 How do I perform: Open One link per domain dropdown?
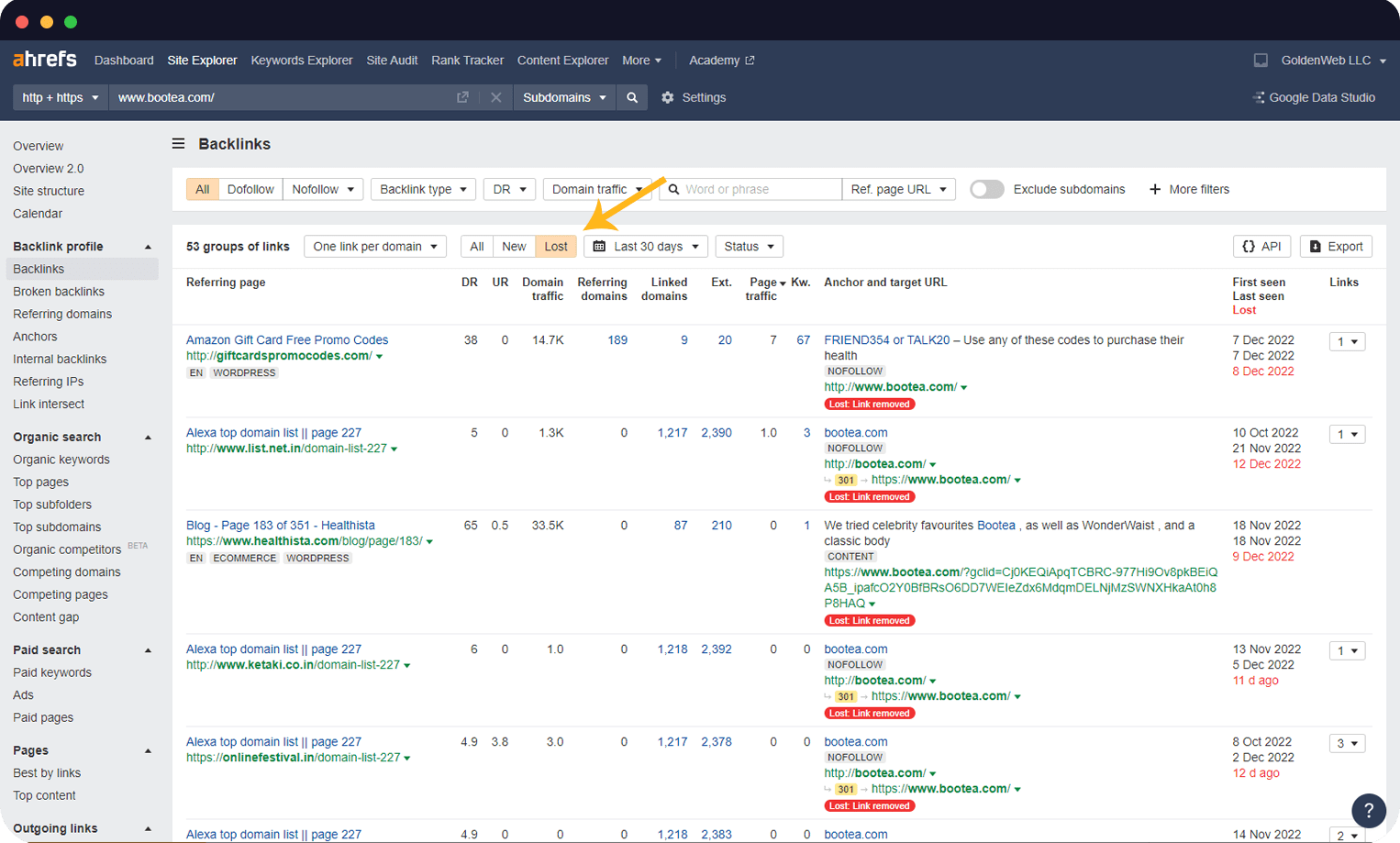coord(375,247)
